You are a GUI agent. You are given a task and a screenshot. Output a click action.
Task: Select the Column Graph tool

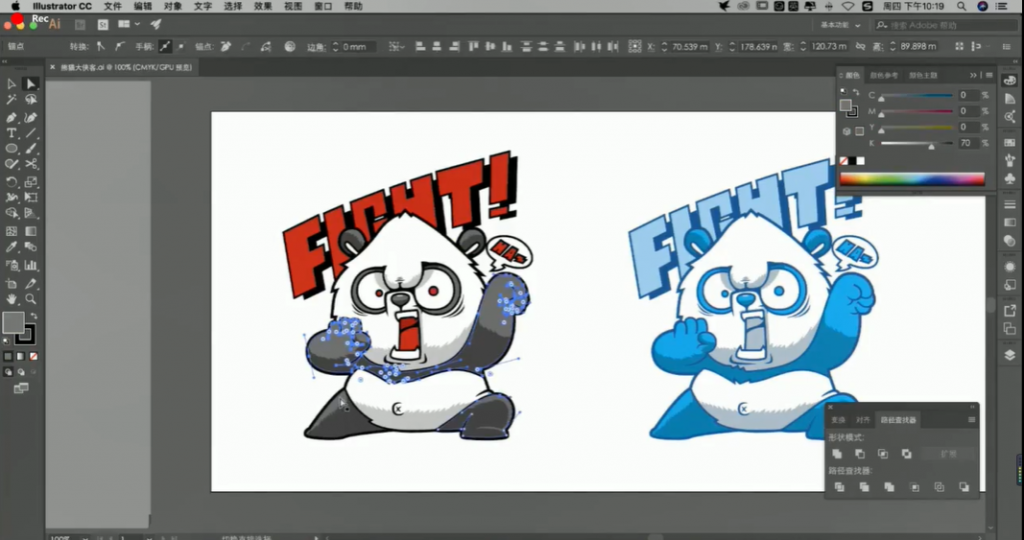coord(31,265)
